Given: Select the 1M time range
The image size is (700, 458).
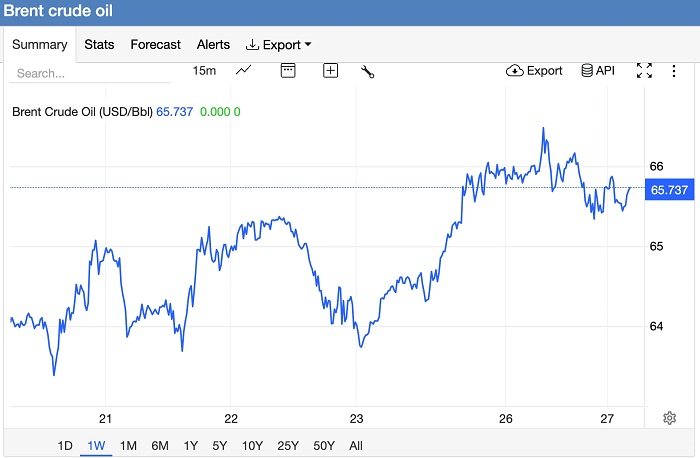Looking at the screenshot, I should [x=128, y=445].
